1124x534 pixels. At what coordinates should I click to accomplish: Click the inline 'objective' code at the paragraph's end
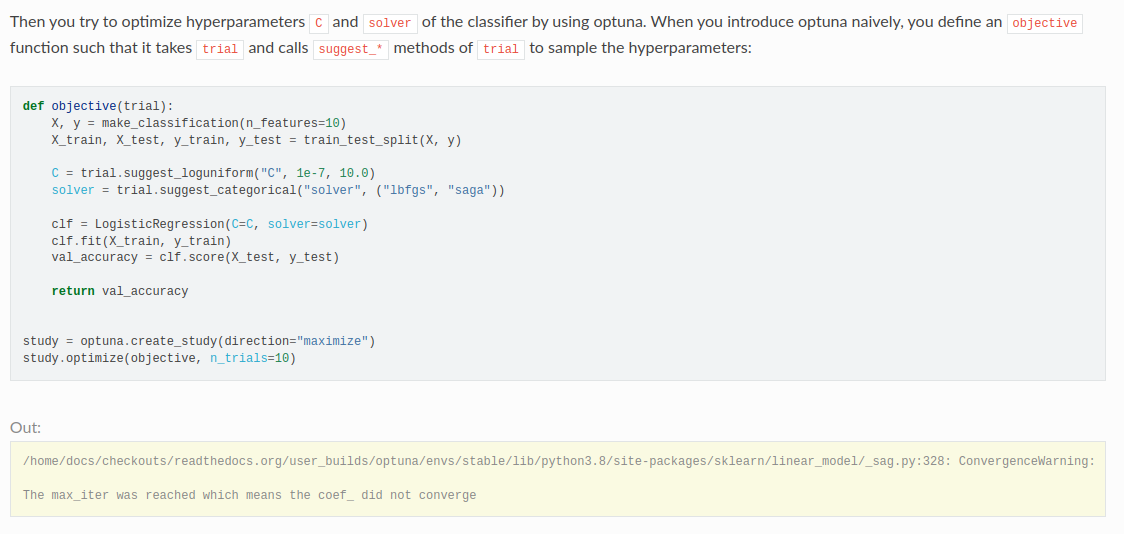(x=1044, y=23)
